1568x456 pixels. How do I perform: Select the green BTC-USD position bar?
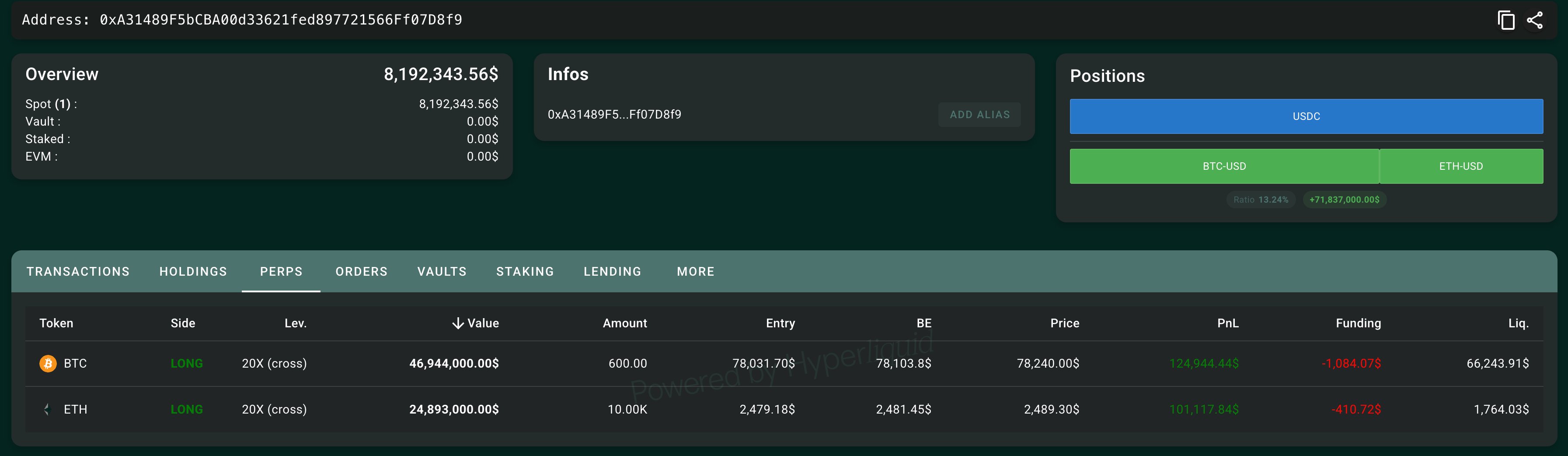[1224, 166]
